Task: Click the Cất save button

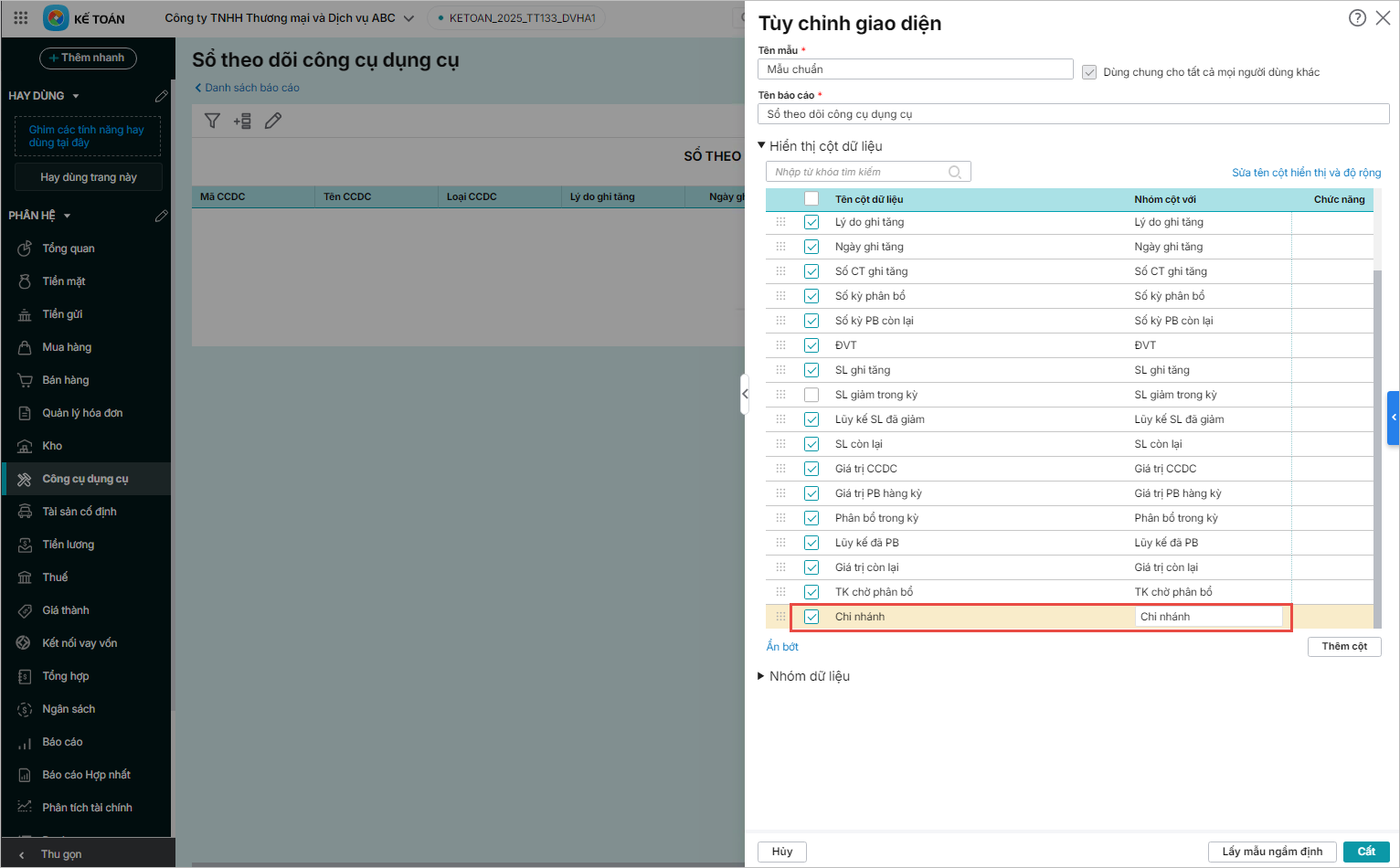Action: point(1366,852)
